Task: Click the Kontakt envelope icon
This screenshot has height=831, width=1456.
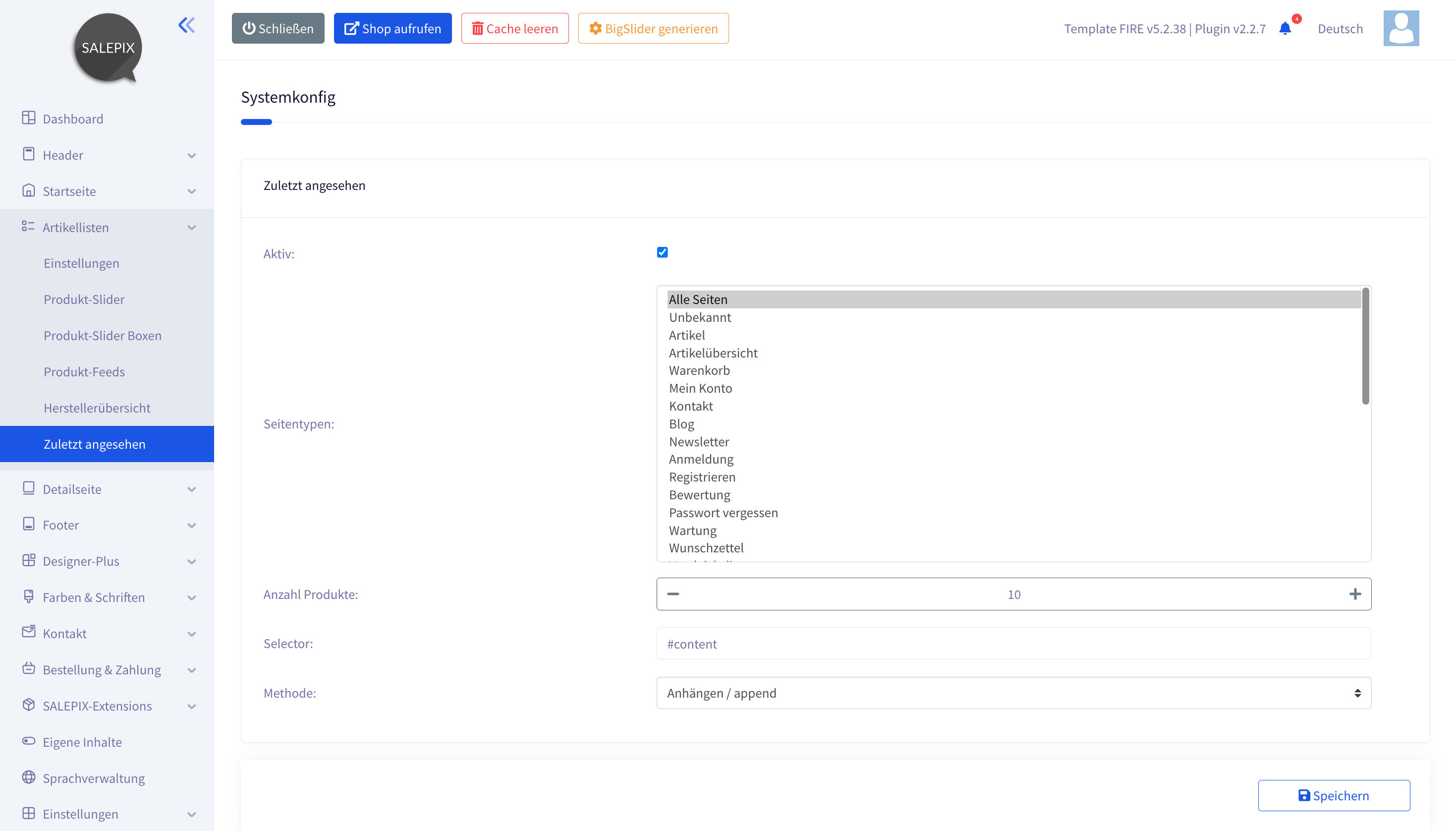Action: click(29, 632)
